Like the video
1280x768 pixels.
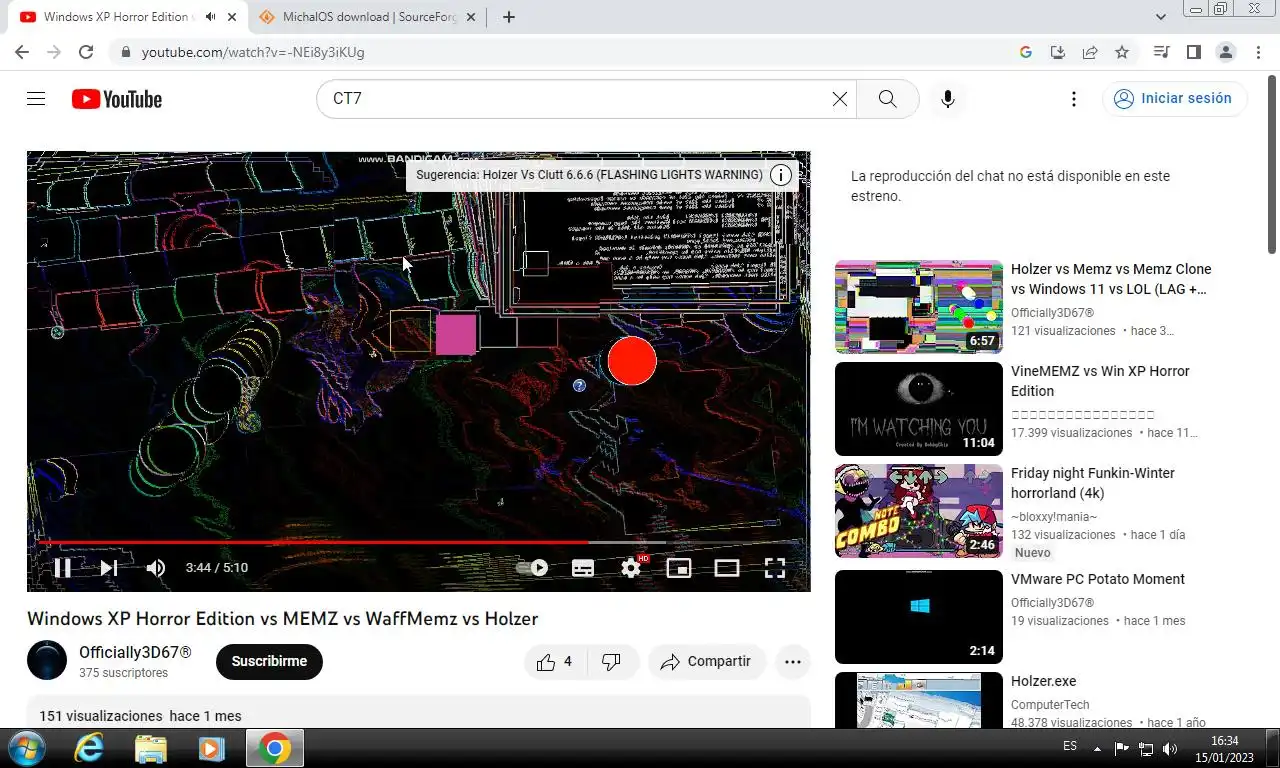click(x=554, y=662)
